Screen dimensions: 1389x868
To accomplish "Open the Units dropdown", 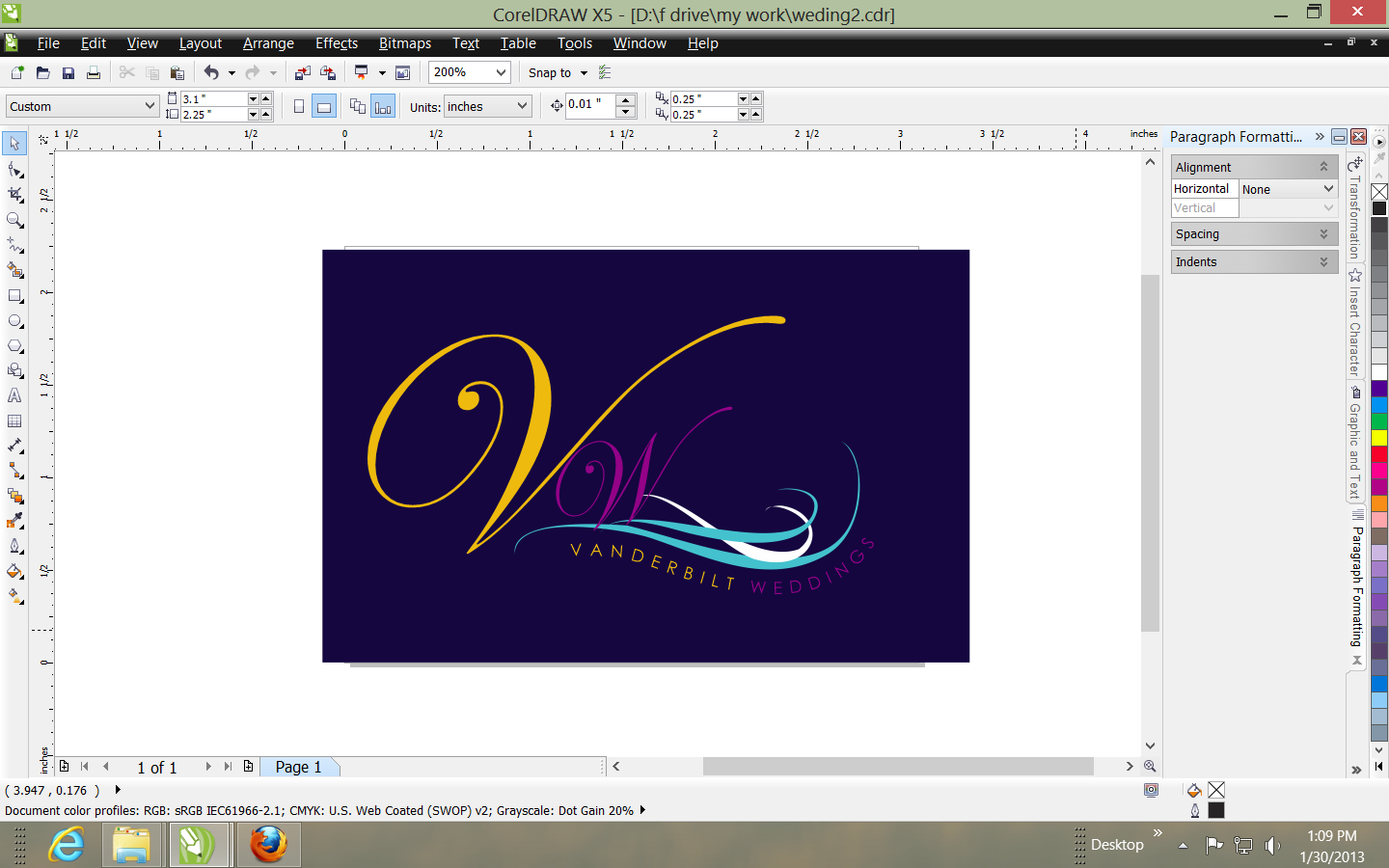I will pyautogui.click(x=522, y=106).
